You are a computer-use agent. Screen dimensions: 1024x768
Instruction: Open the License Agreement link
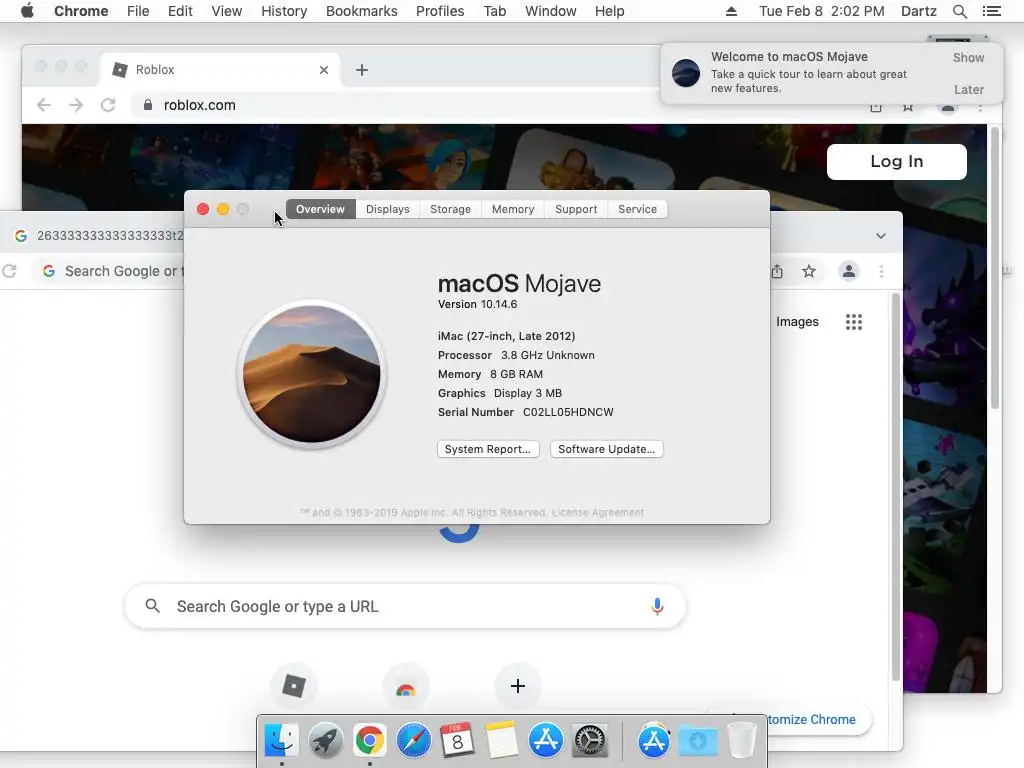point(598,513)
